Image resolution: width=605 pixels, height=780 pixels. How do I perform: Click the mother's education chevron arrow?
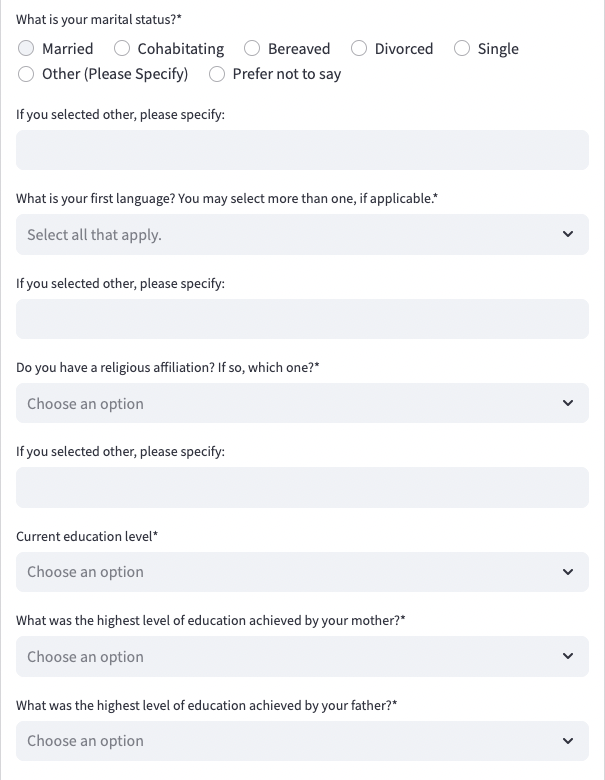pos(568,657)
